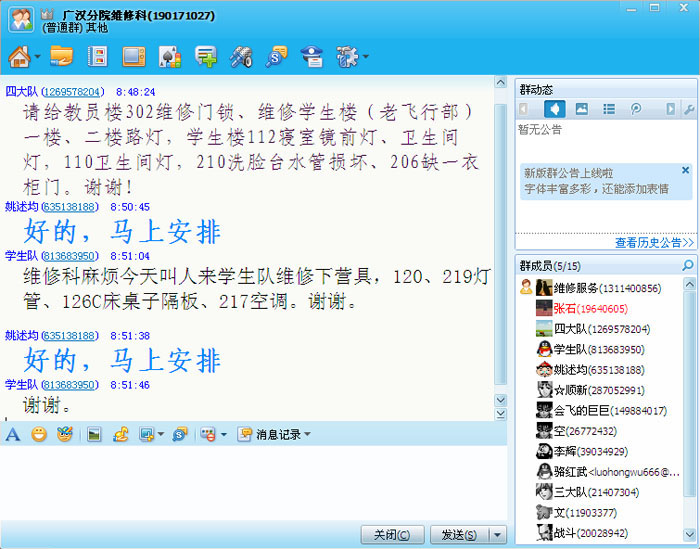Viewport: 700px width, 549px height.
Task: Click 姚述均 number link at 8:50:45
Action: 69,207
